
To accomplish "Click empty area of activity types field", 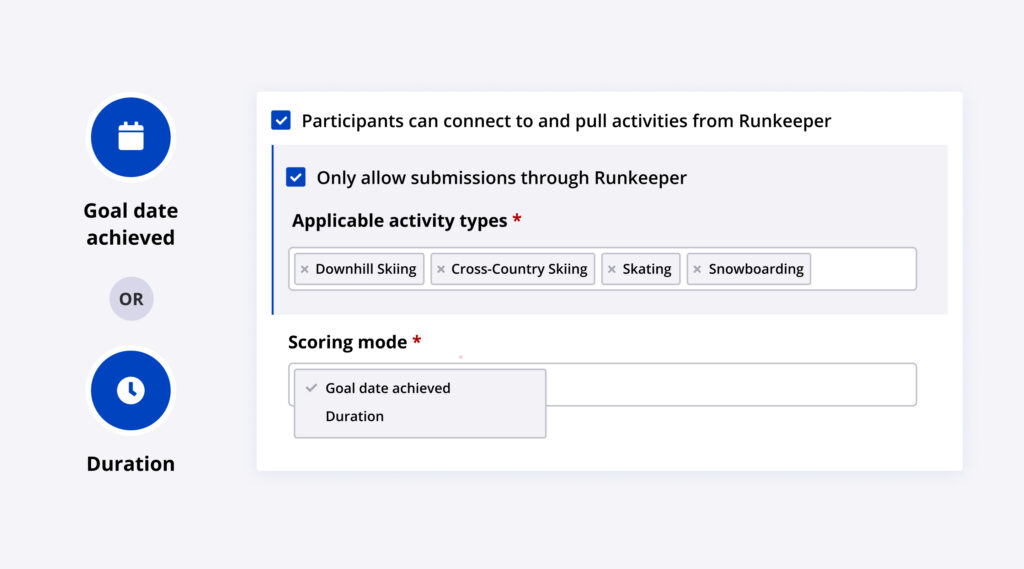I will coord(862,269).
